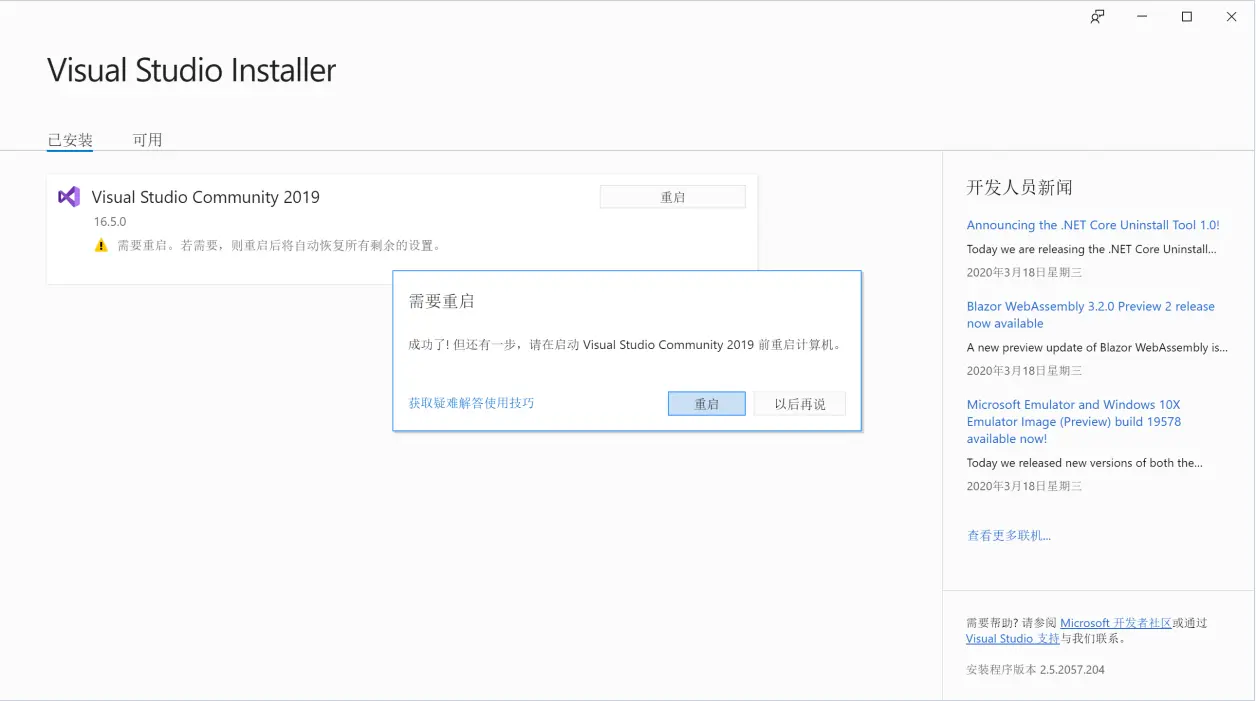Image resolution: width=1256 pixels, height=701 pixels.
Task: Click the Visual Studio purple logo icon
Action: tap(69, 197)
